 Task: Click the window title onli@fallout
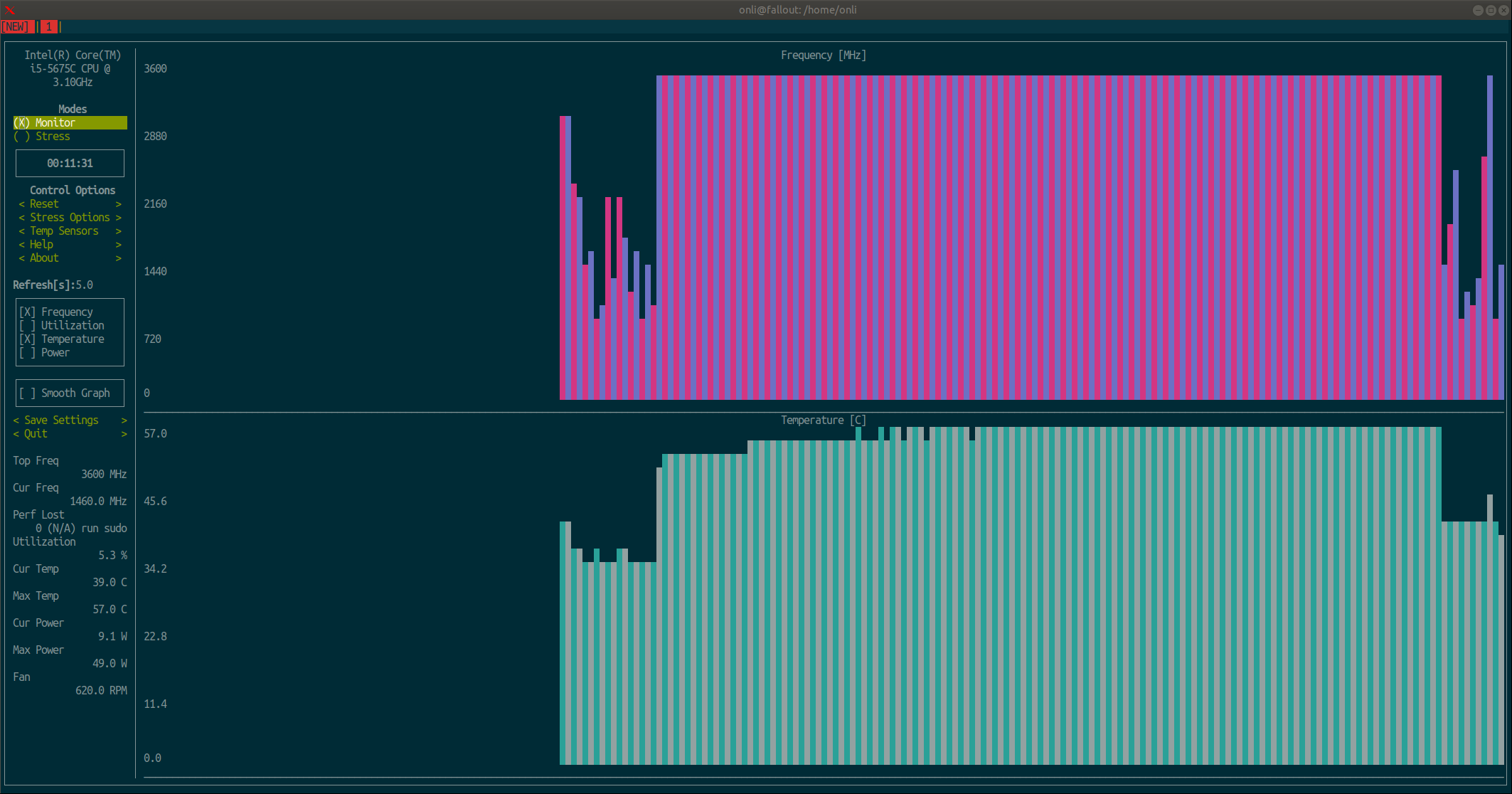pyautogui.click(x=797, y=10)
